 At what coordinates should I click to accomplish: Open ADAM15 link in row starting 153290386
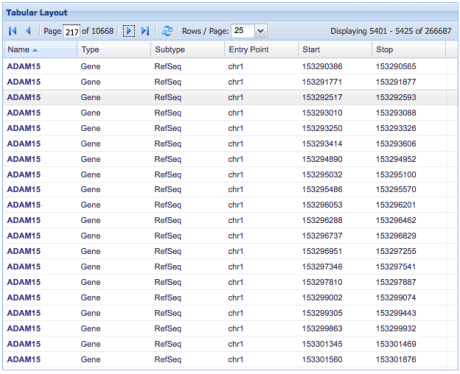(x=24, y=66)
